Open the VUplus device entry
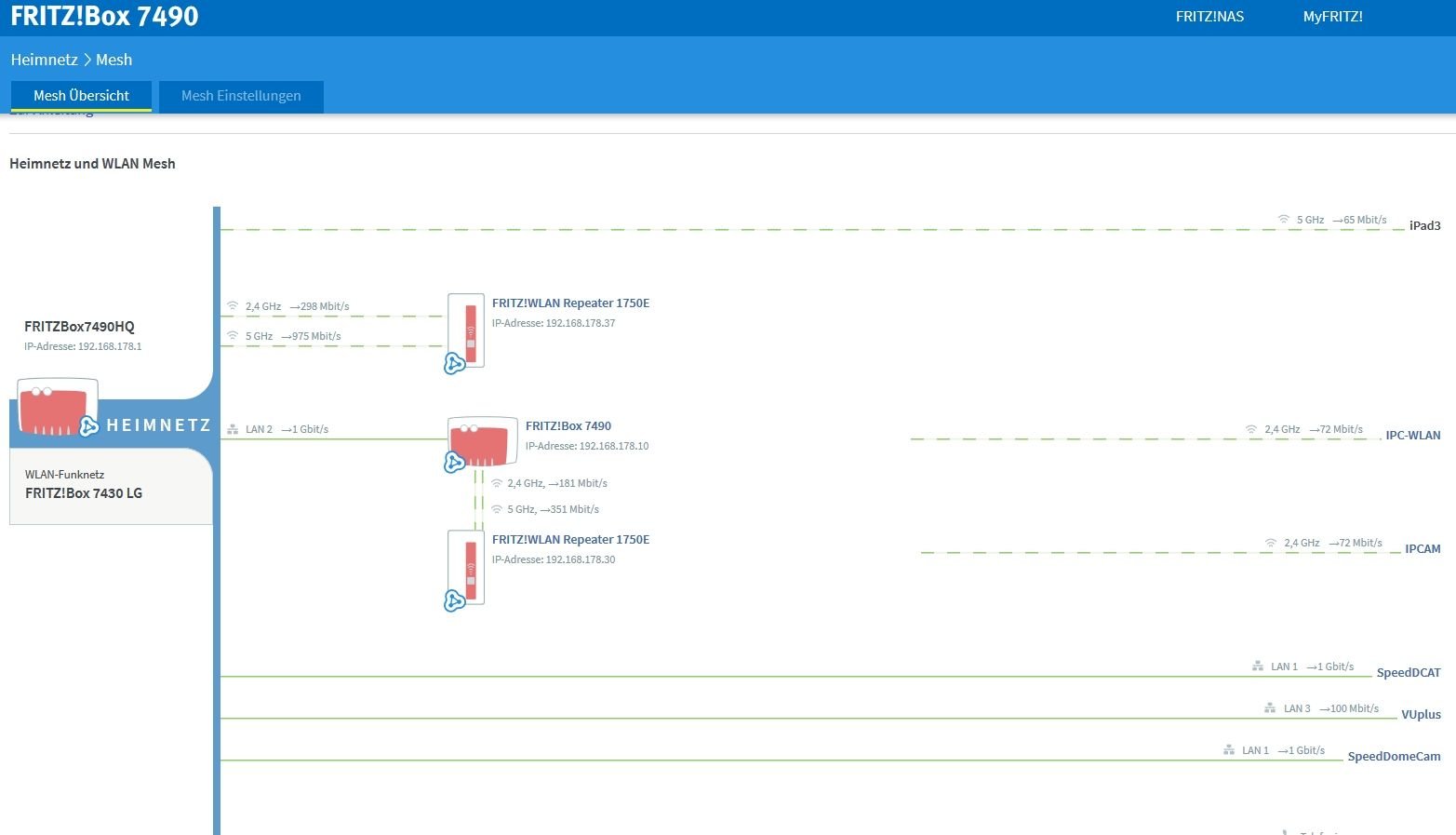This screenshot has height=835, width=1456. (x=1421, y=714)
